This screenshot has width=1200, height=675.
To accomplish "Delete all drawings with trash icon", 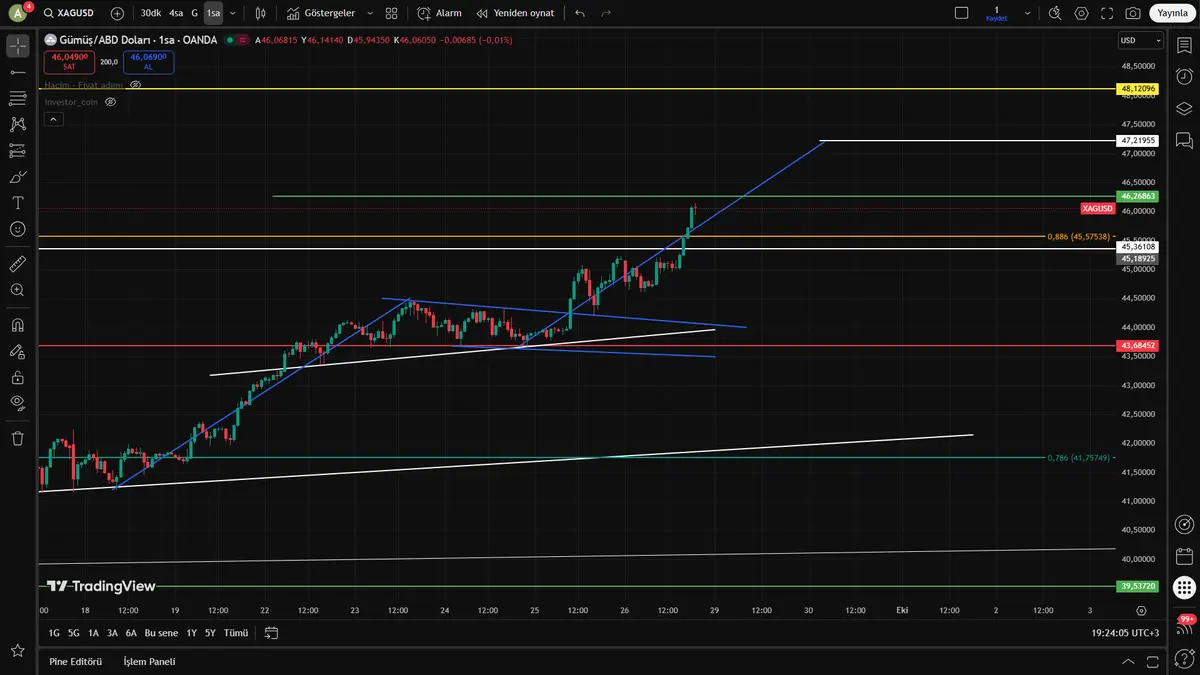I will tap(17, 438).
